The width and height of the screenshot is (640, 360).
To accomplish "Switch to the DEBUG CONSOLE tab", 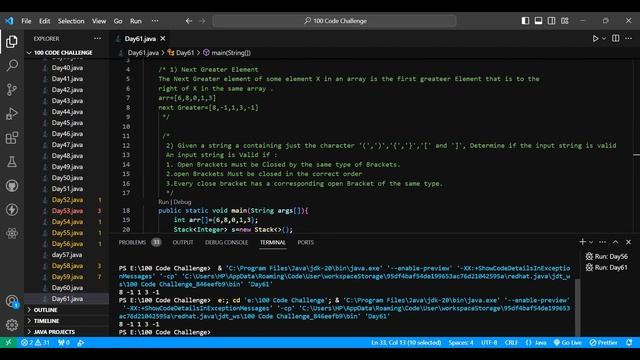I will click(226, 242).
